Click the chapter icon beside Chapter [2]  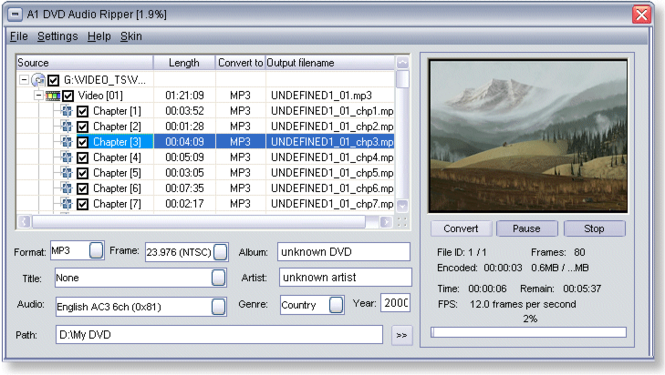point(67,126)
